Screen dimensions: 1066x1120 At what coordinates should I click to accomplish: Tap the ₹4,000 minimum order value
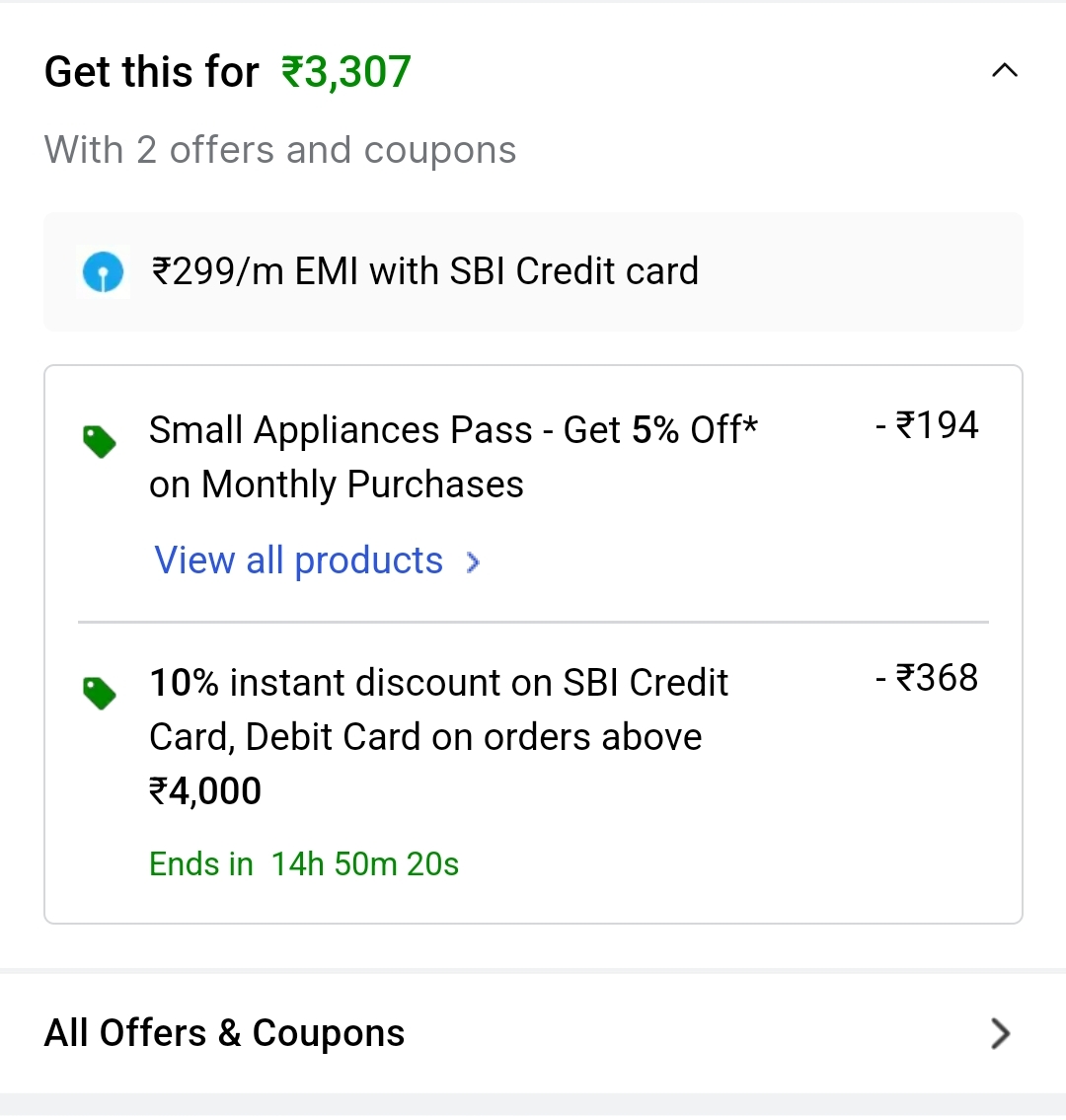[205, 791]
